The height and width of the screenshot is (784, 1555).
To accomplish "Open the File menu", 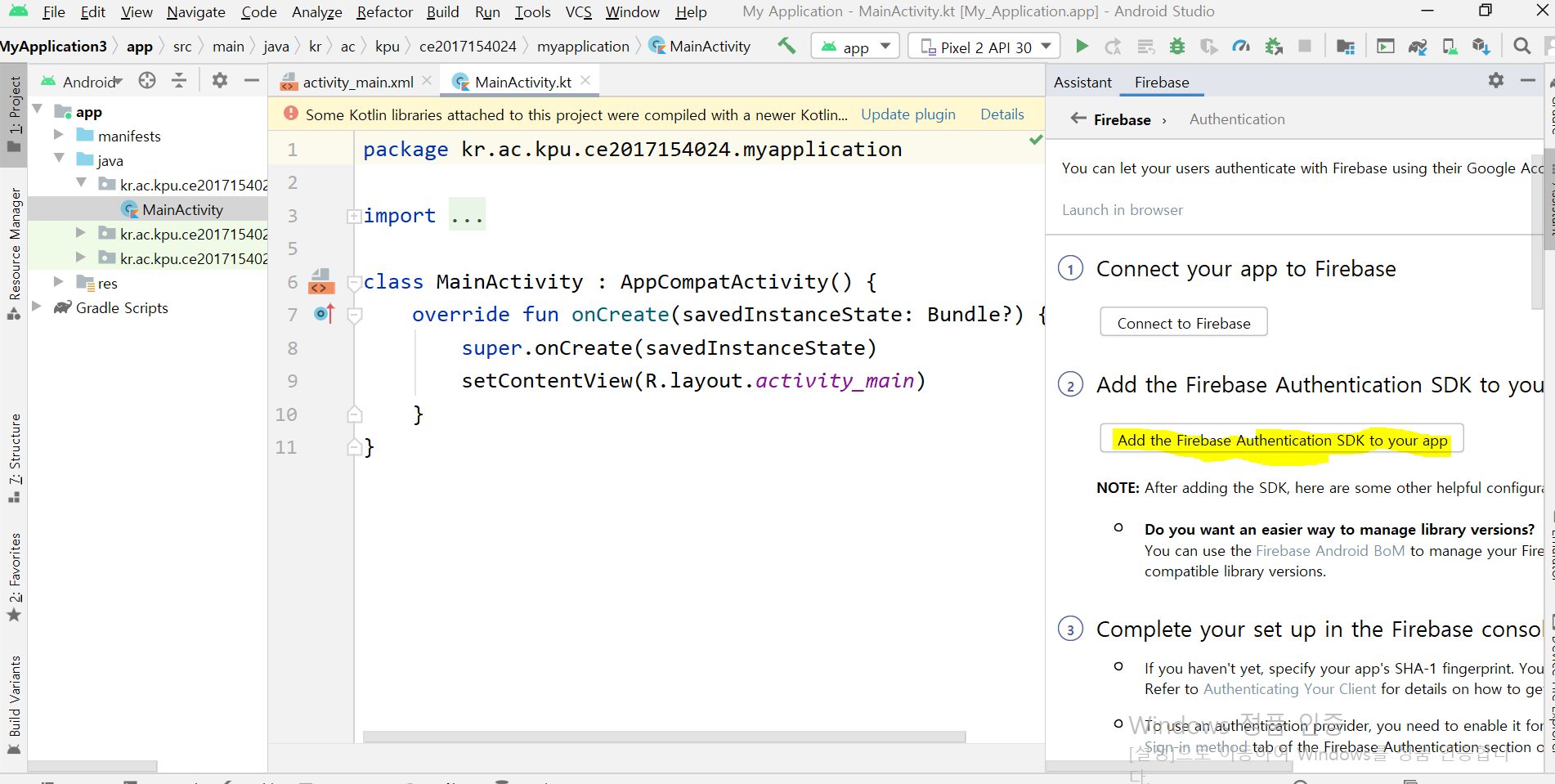I will click(54, 12).
